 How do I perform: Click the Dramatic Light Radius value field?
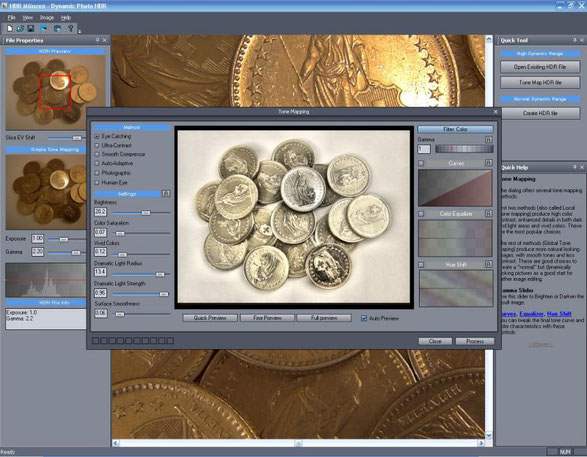click(x=100, y=272)
